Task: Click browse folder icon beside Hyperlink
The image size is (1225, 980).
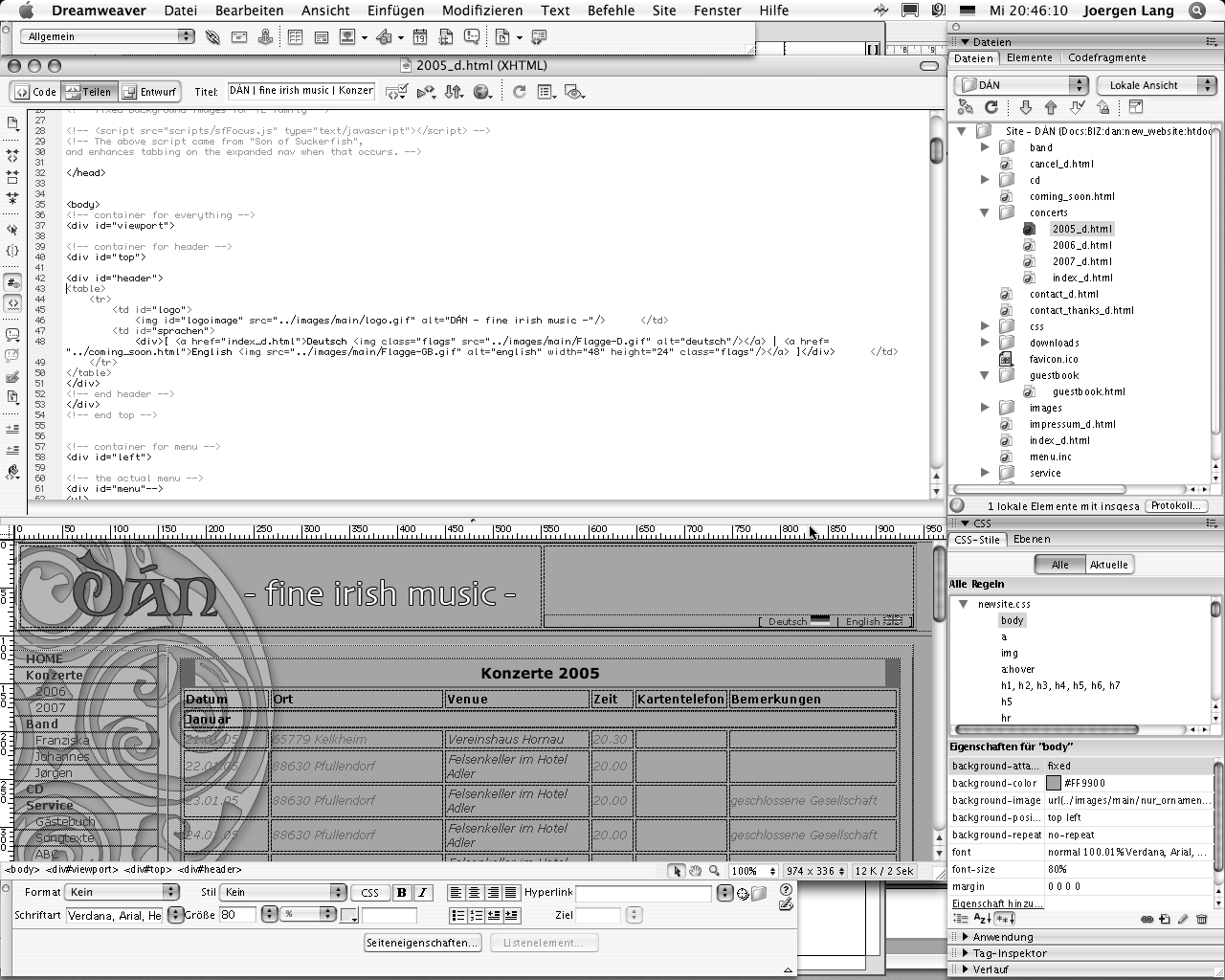Action: click(x=759, y=893)
